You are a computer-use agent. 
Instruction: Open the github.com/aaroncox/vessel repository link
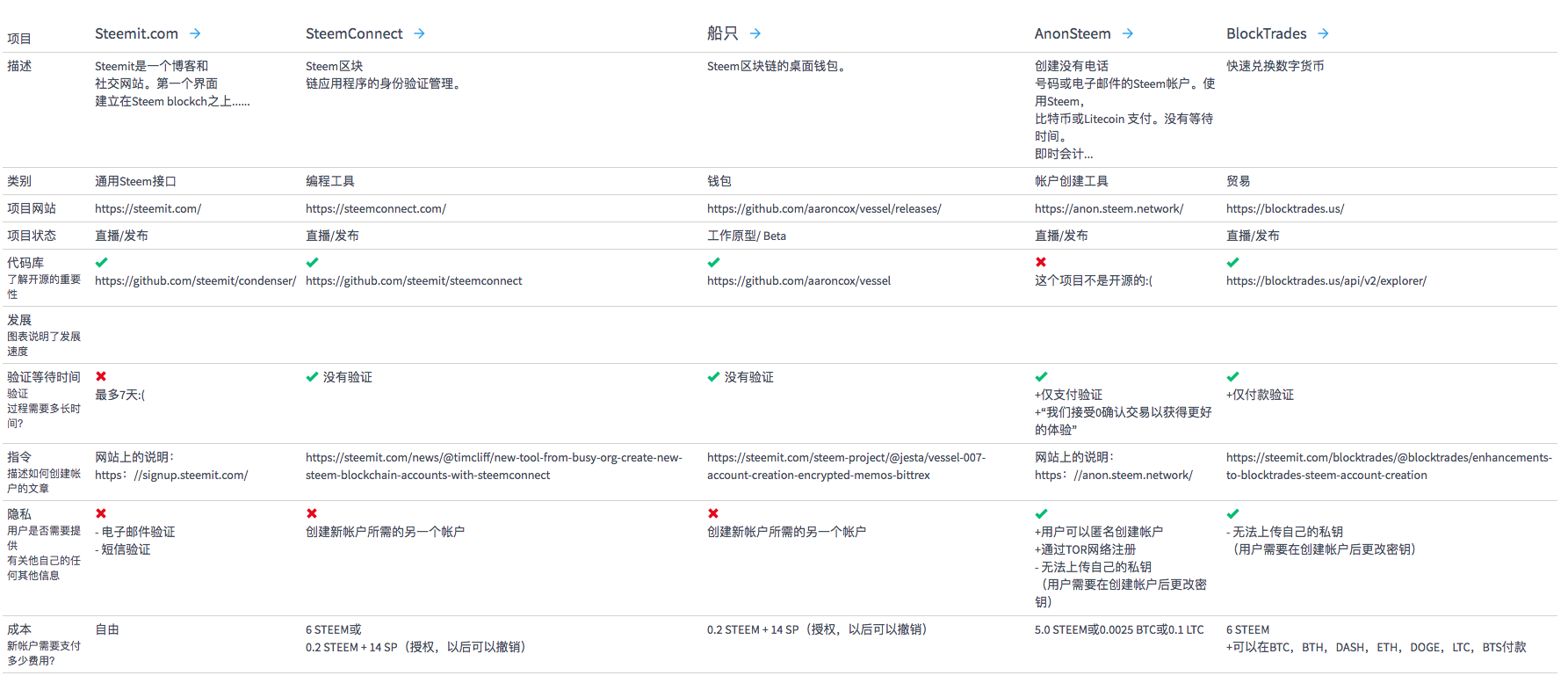[x=798, y=280]
